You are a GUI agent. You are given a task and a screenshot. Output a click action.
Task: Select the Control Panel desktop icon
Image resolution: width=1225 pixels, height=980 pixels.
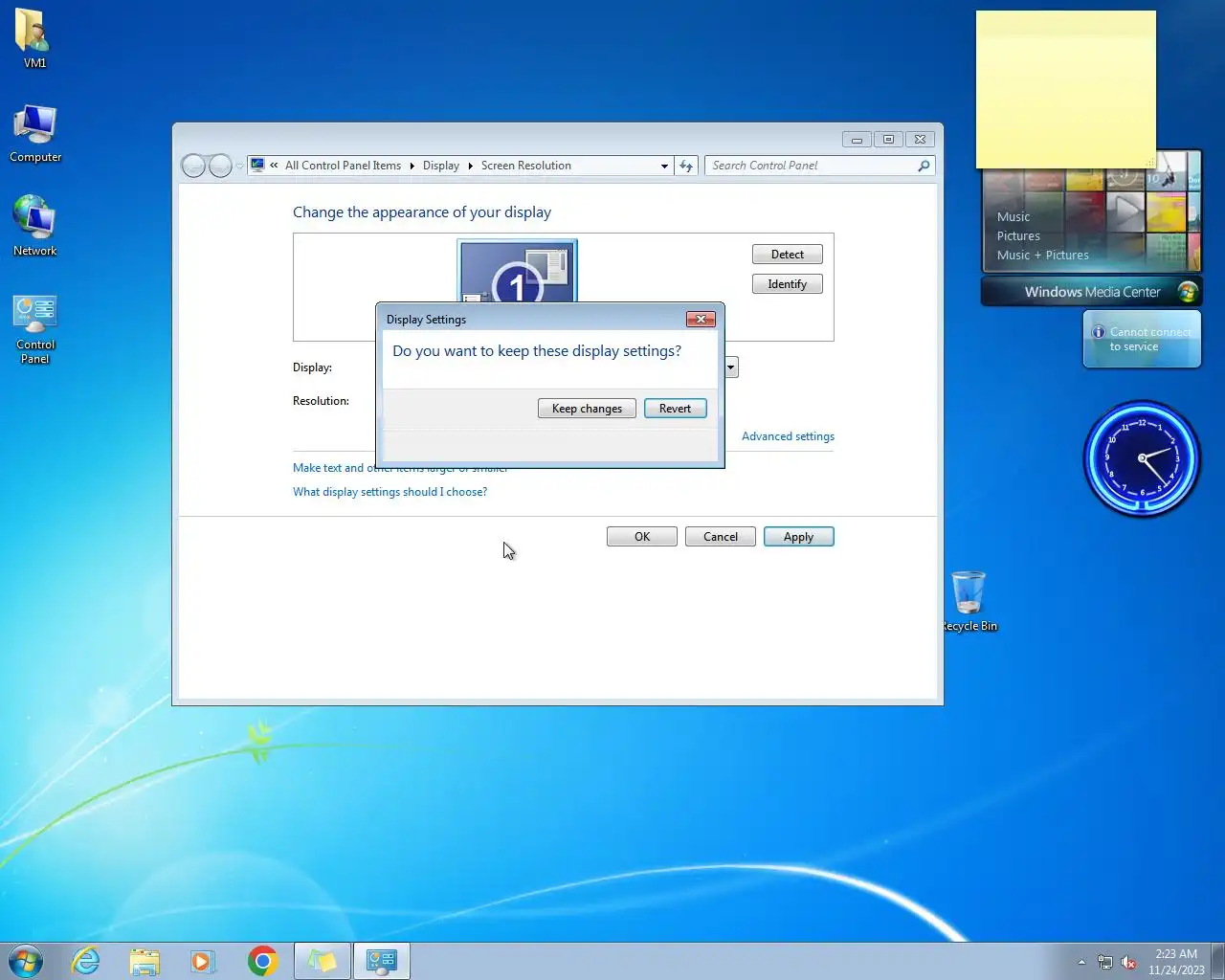(35, 329)
